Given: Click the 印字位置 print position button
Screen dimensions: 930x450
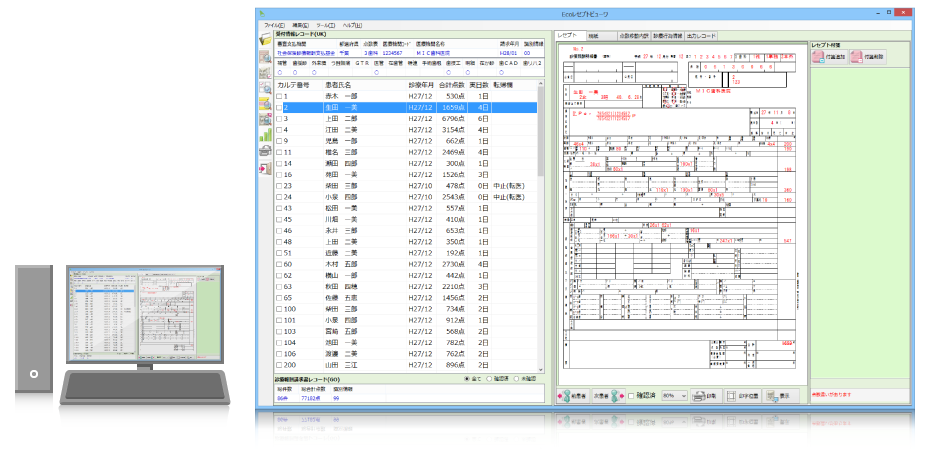Looking at the screenshot, I should (x=743, y=396).
